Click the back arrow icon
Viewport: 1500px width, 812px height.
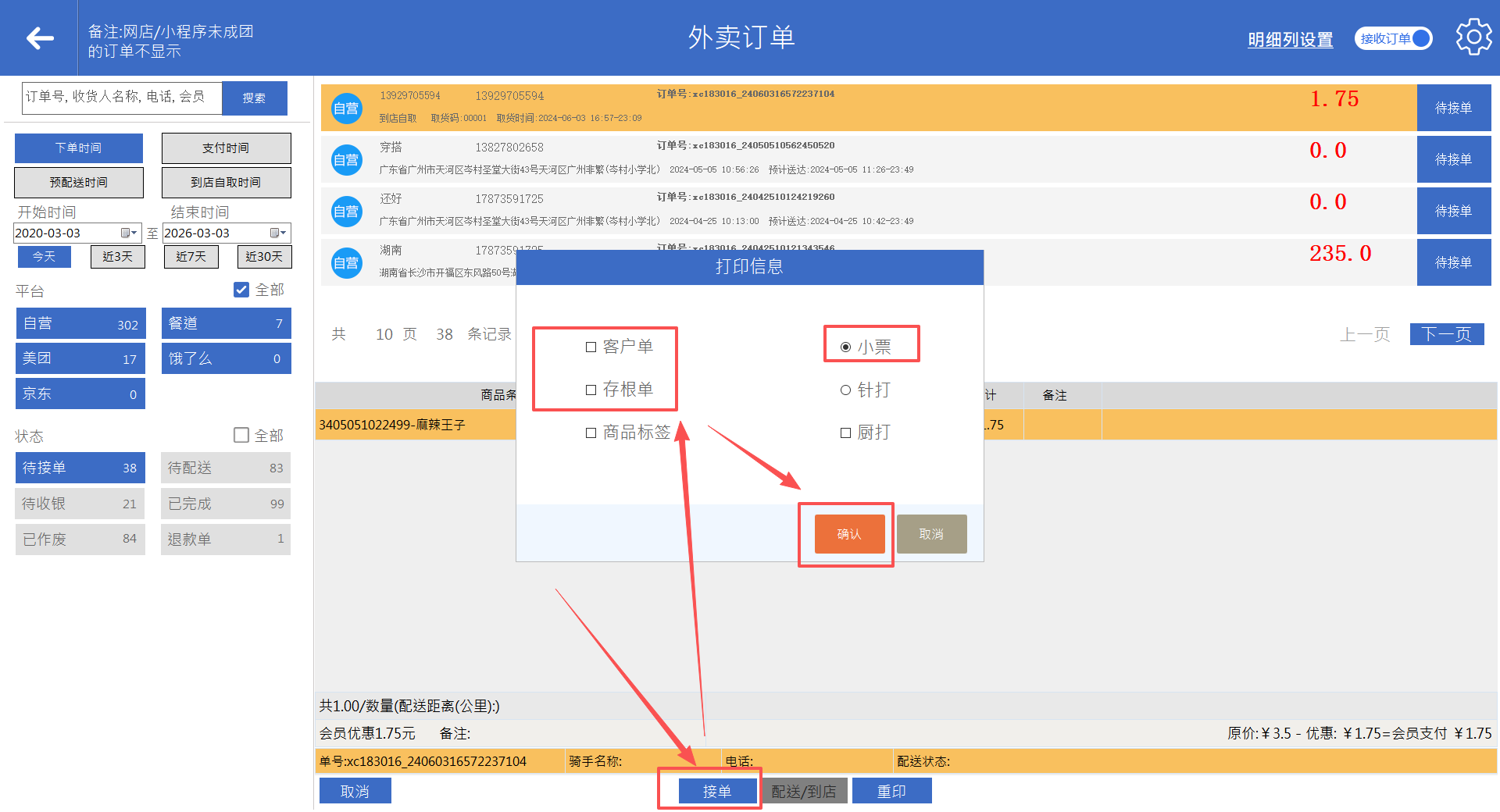point(39,38)
